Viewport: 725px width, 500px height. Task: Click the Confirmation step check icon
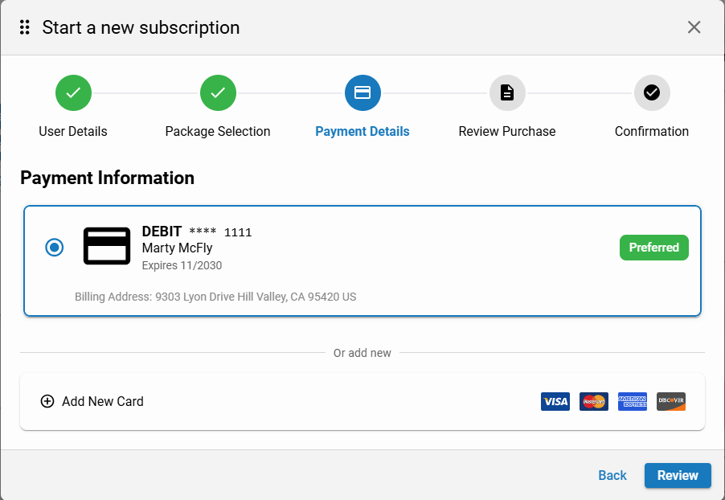coord(652,93)
